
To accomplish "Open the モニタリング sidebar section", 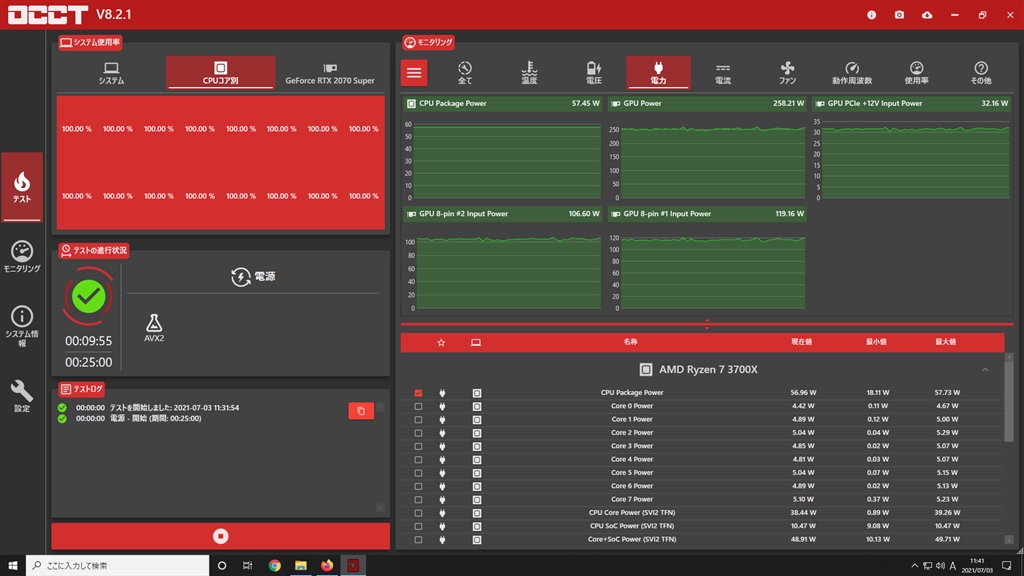I will (x=22, y=256).
